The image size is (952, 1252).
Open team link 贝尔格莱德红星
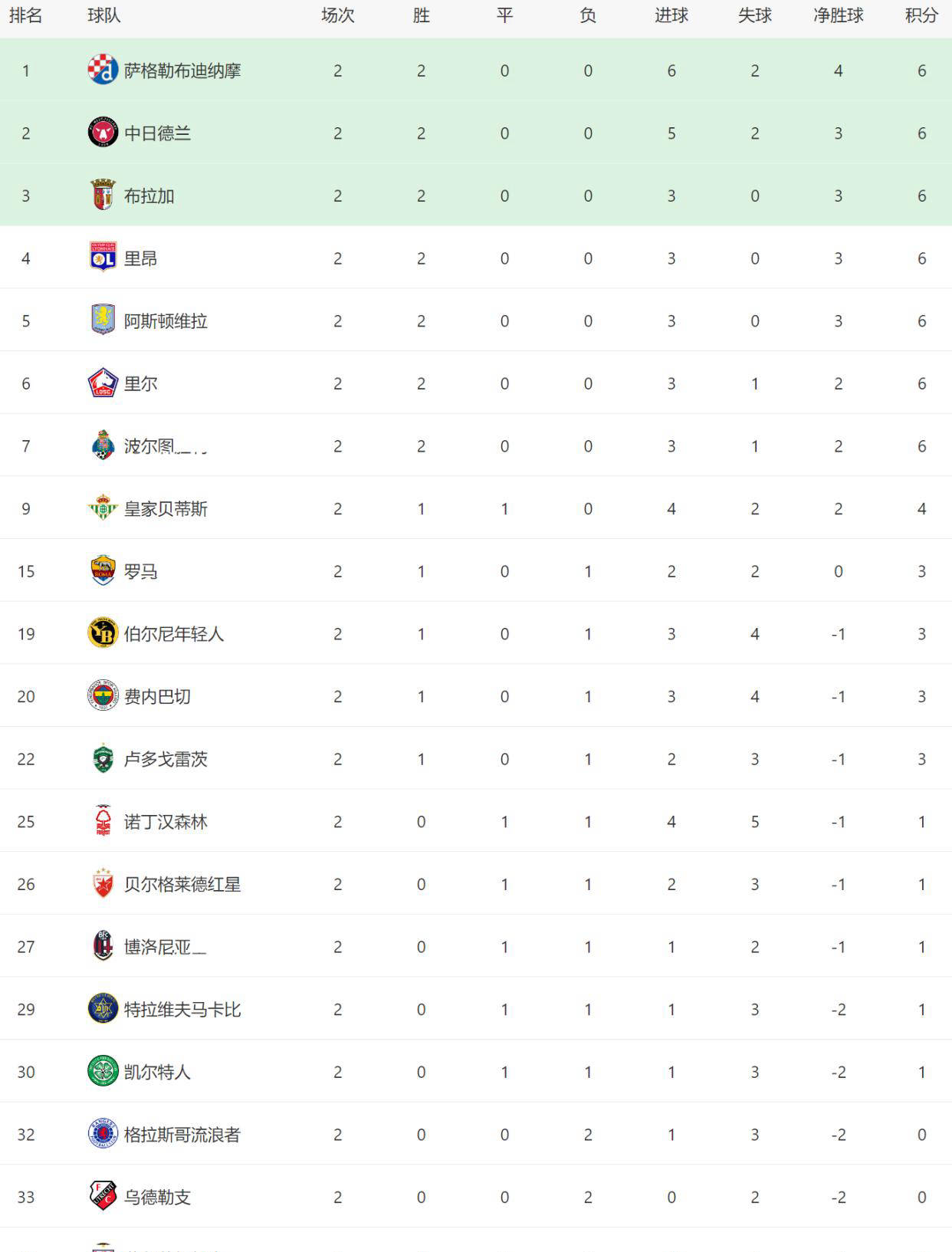(182, 884)
